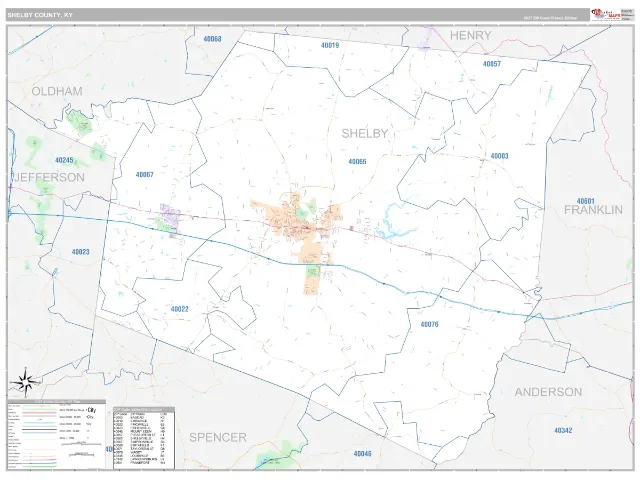Click ZIP code label 40601
This screenshot has height=480, width=640.
tap(585, 201)
